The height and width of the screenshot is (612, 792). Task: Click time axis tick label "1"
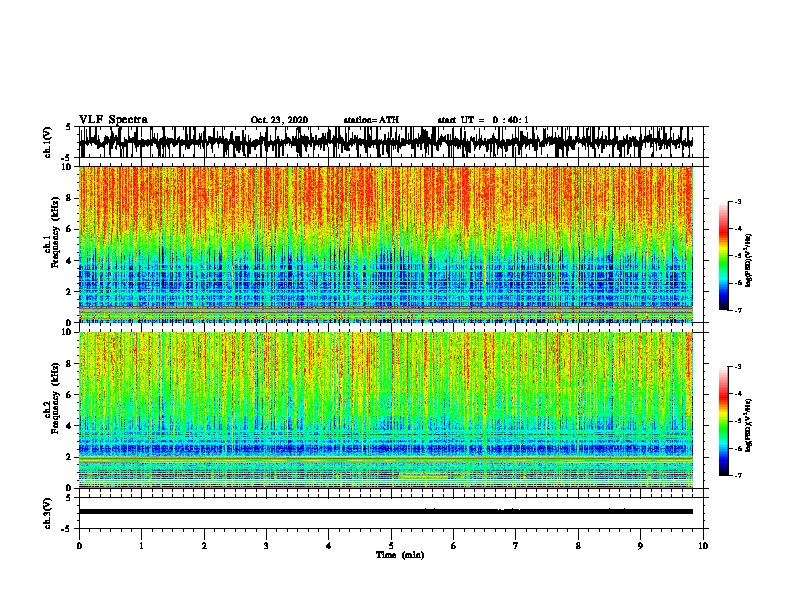[141, 546]
